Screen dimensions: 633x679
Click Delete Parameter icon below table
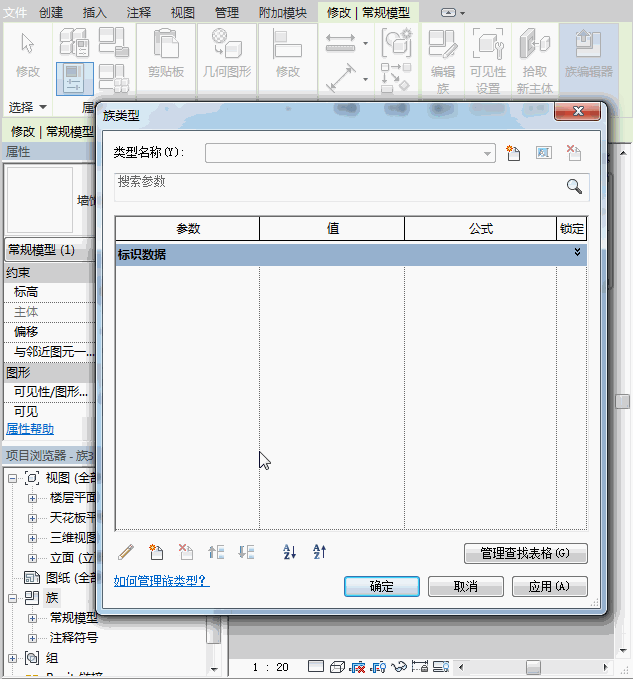pyautogui.click(x=185, y=552)
